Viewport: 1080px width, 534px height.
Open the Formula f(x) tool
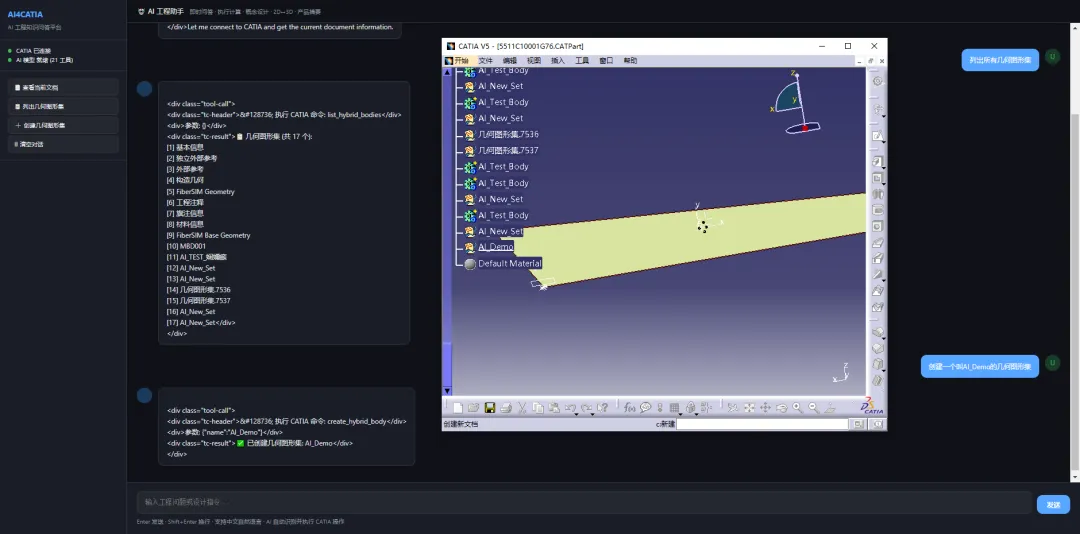630,408
